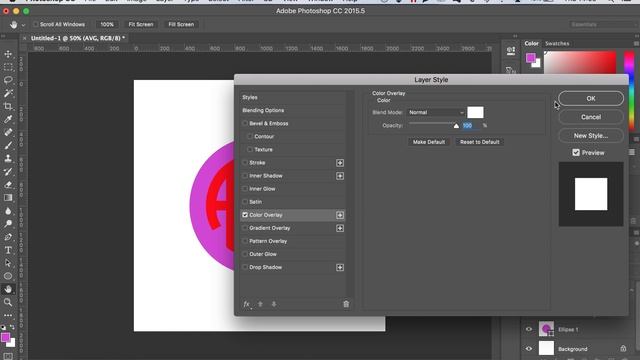Hide the Ellipse 1 layer
The width and height of the screenshot is (640, 360).
(529, 329)
